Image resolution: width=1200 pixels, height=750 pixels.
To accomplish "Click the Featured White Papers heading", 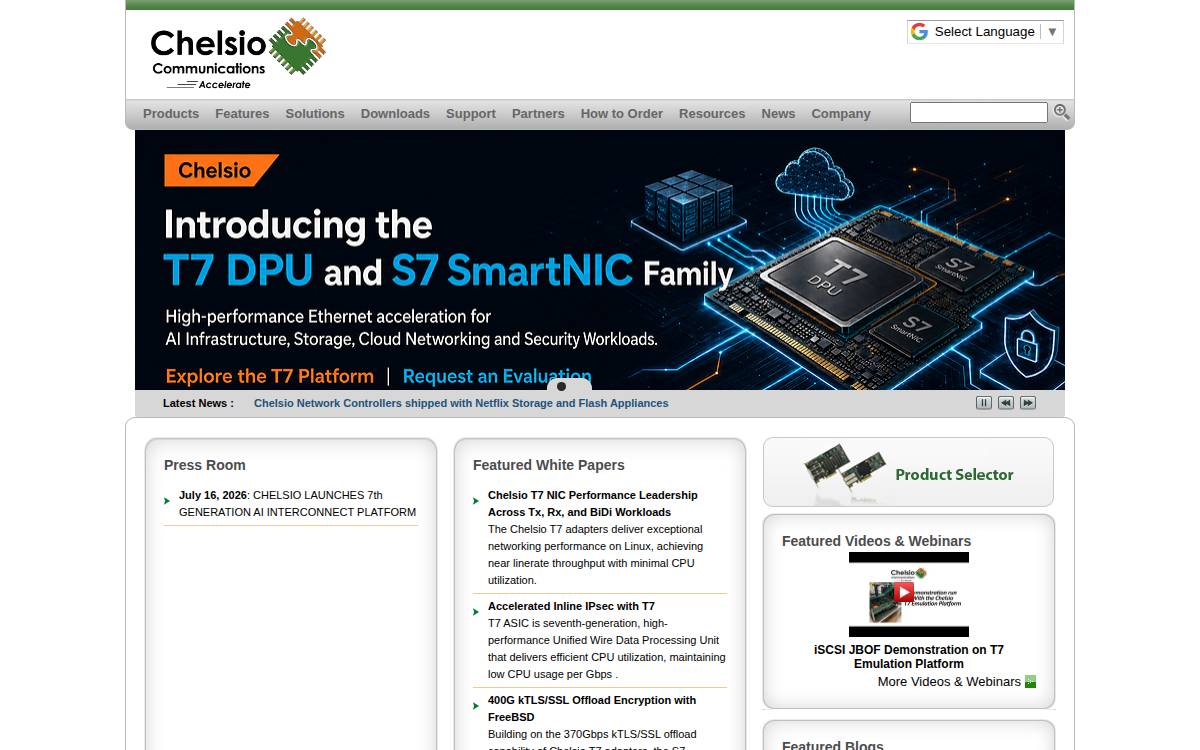I will pyautogui.click(x=549, y=465).
